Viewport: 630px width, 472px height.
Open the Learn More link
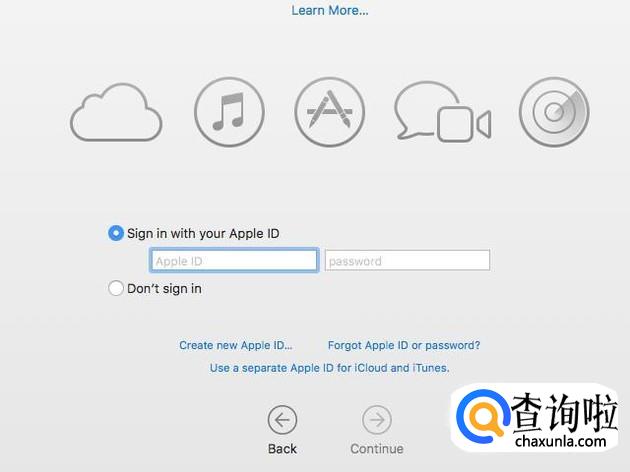point(329,10)
